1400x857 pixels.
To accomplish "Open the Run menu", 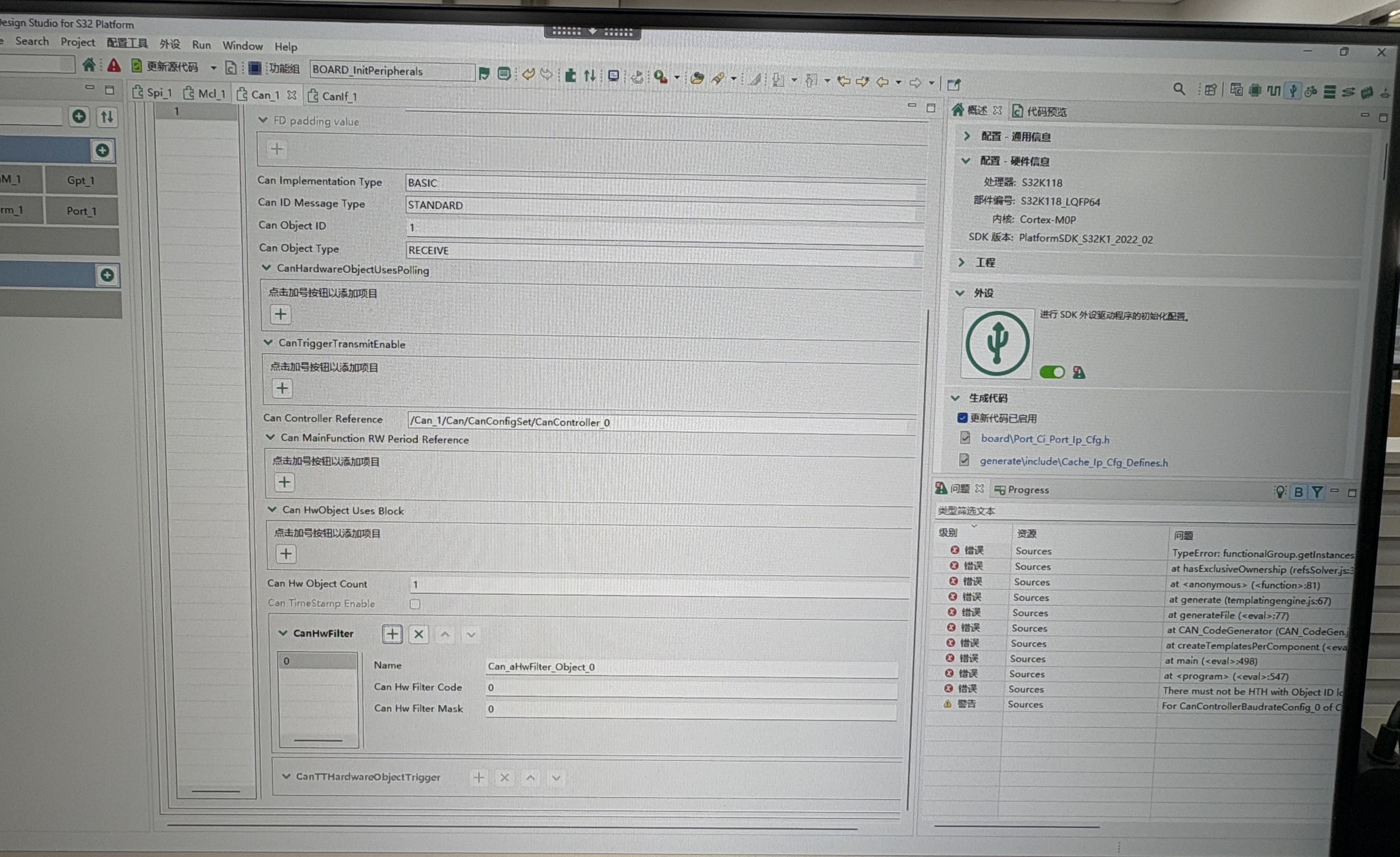I will point(201,44).
